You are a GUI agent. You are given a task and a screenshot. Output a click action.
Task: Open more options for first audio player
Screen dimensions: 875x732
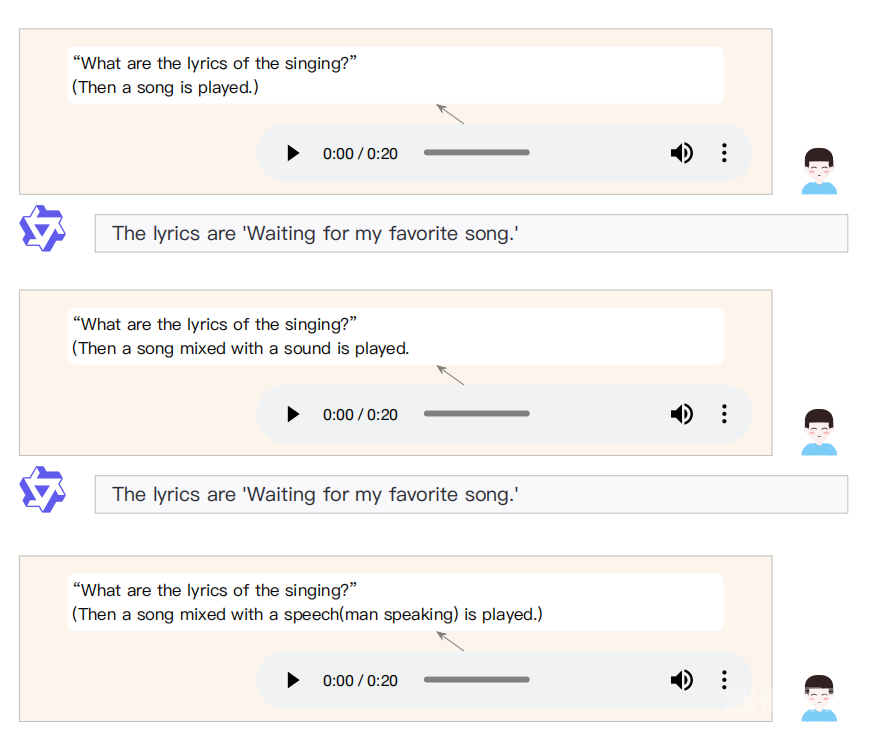click(724, 153)
